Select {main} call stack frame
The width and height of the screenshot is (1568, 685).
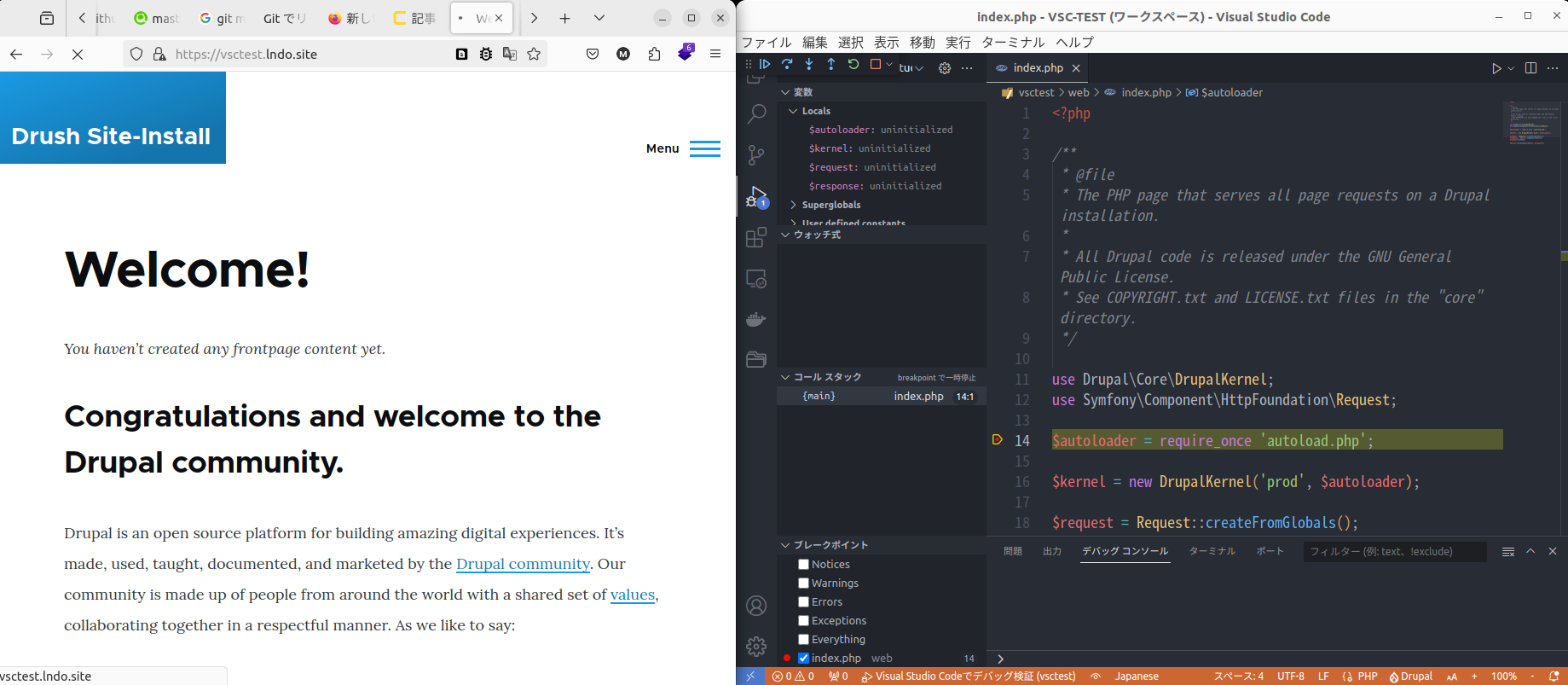point(882,397)
